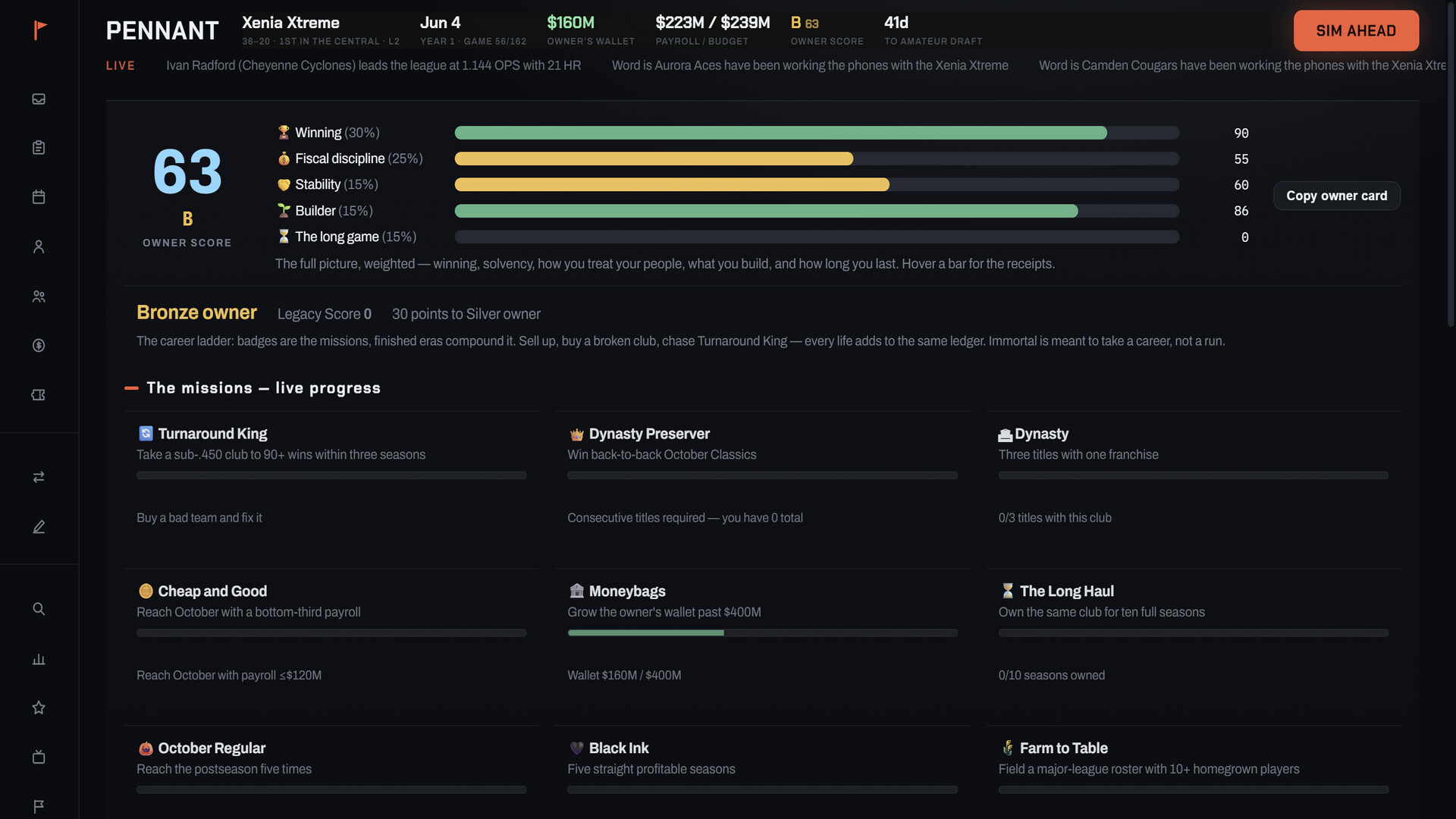Open the clipboard icon in sidebar

[x=39, y=148]
